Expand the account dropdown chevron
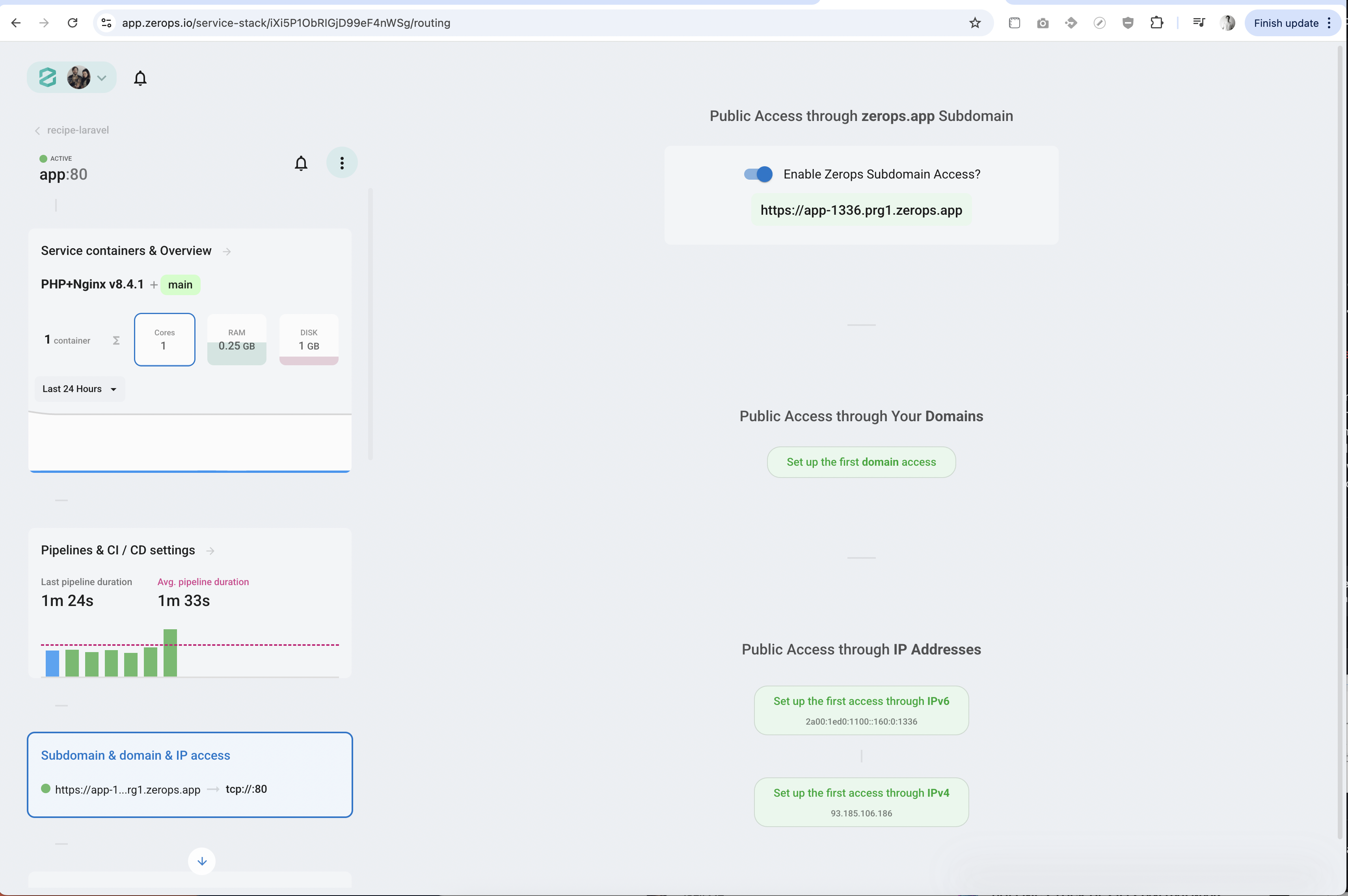This screenshot has width=1348, height=896. [102, 78]
